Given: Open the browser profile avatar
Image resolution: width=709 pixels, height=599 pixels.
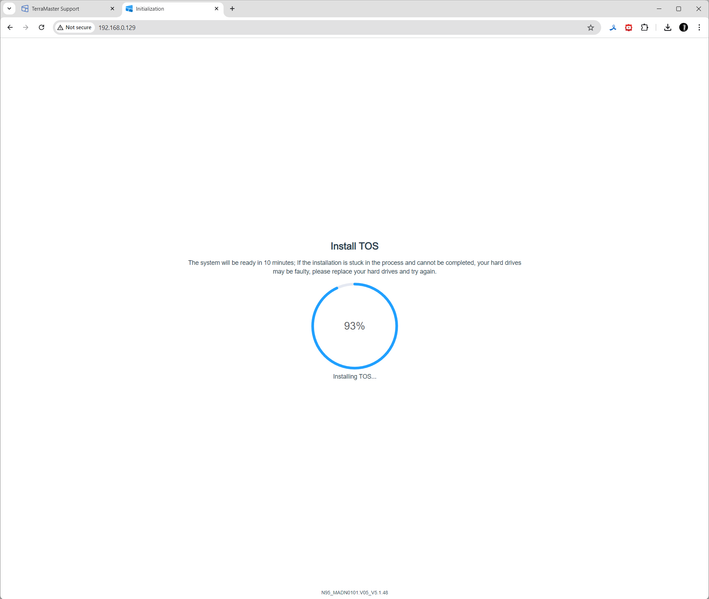Looking at the screenshot, I should pyautogui.click(x=684, y=28).
